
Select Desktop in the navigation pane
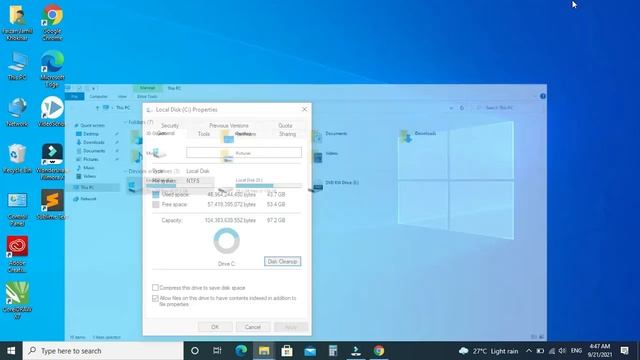(91, 134)
